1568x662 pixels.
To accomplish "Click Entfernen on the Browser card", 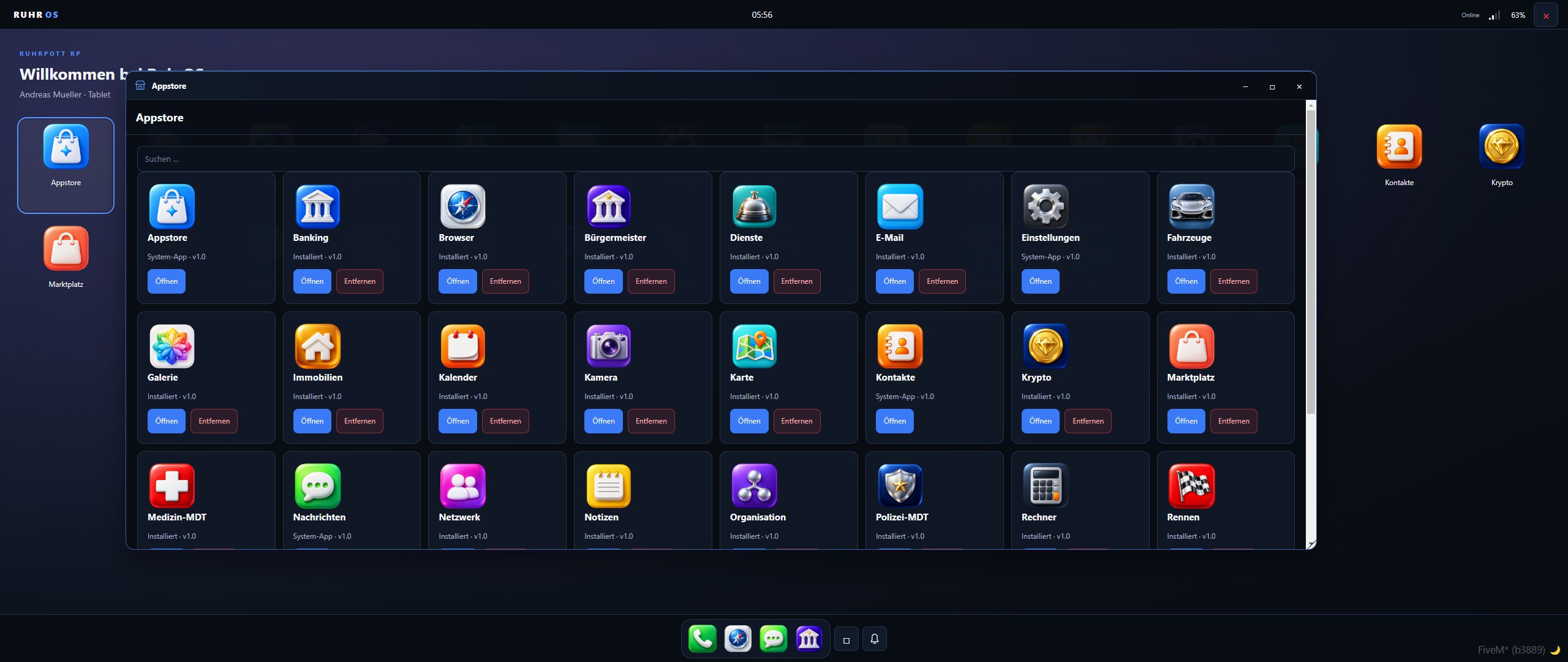I will click(x=505, y=281).
